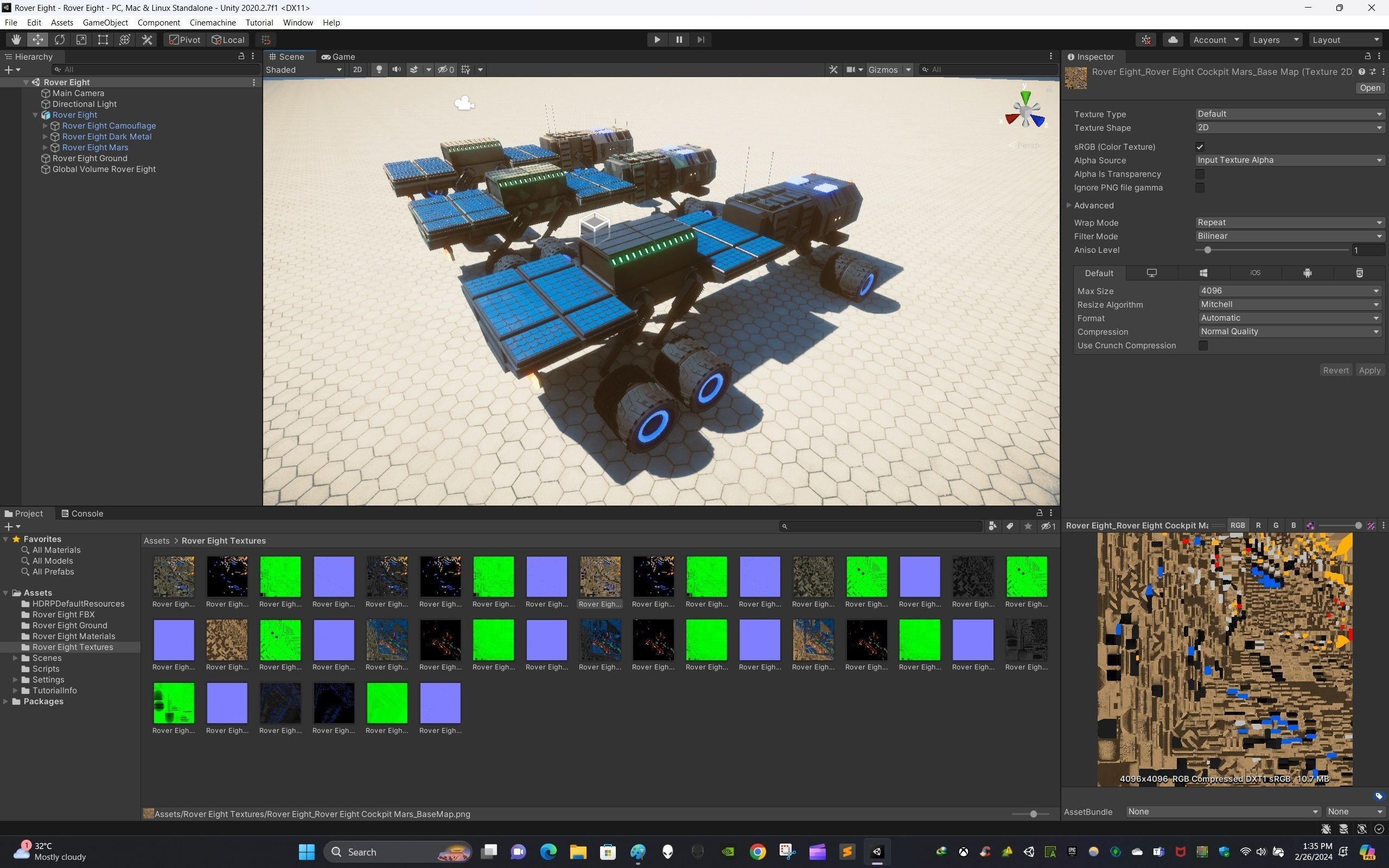Open Wrap Mode dropdown
Screen dimensions: 1389x868
(1290, 223)
